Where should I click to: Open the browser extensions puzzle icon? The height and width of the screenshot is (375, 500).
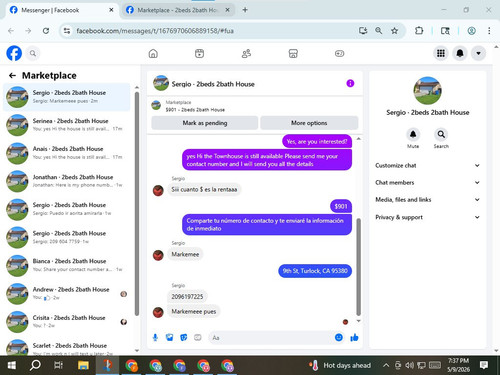point(419,31)
